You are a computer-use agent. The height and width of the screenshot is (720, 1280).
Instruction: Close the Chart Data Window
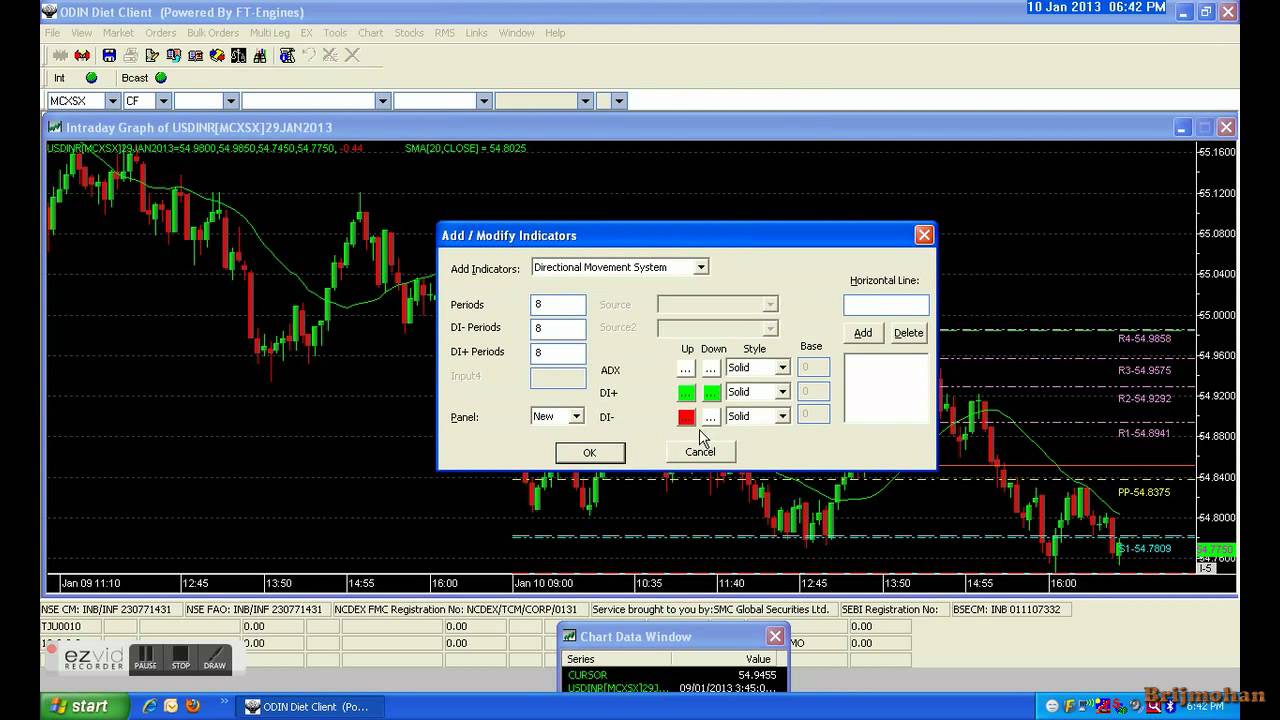click(x=775, y=636)
